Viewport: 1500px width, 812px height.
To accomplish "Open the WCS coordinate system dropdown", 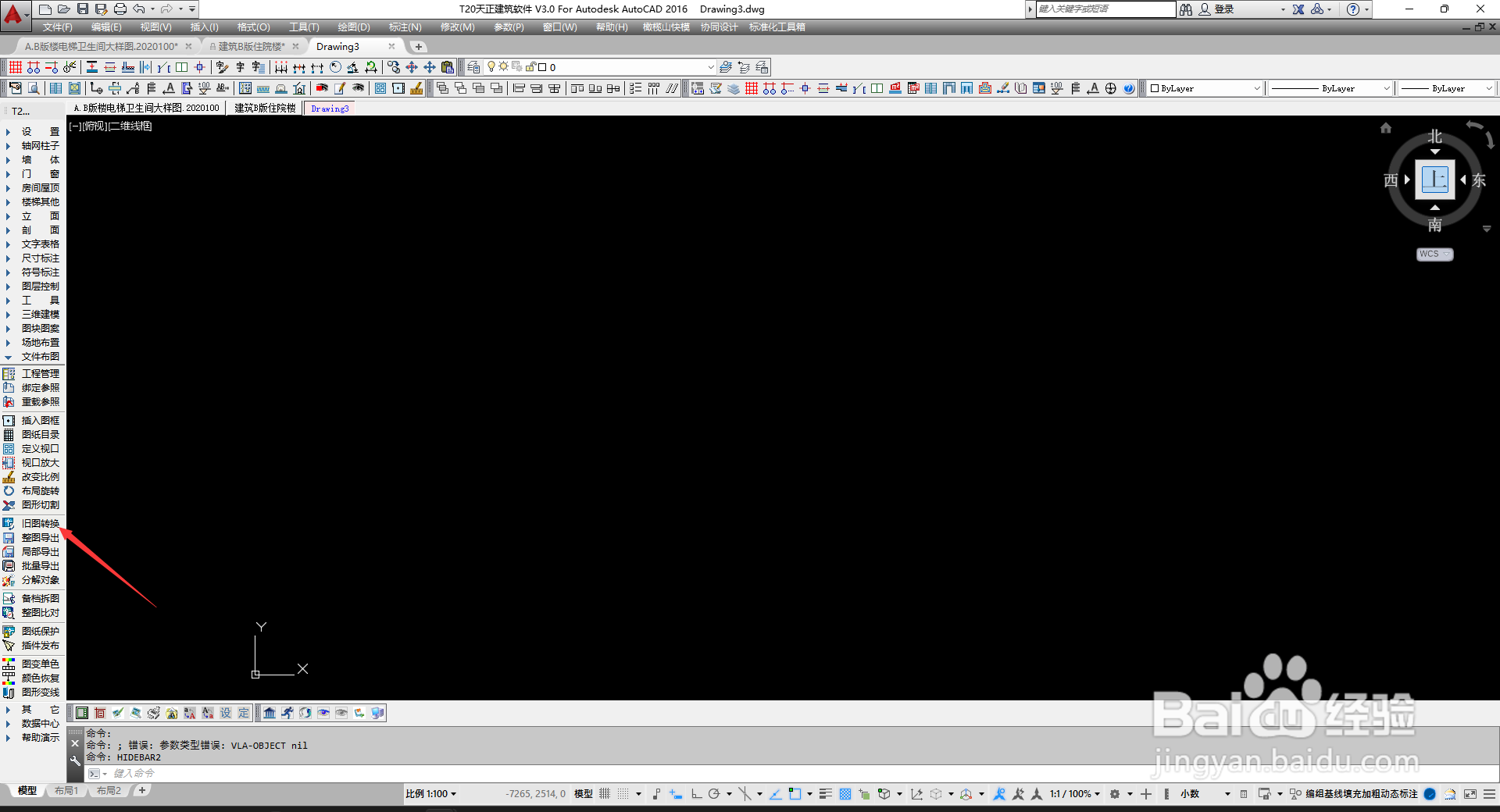I will (1434, 254).
